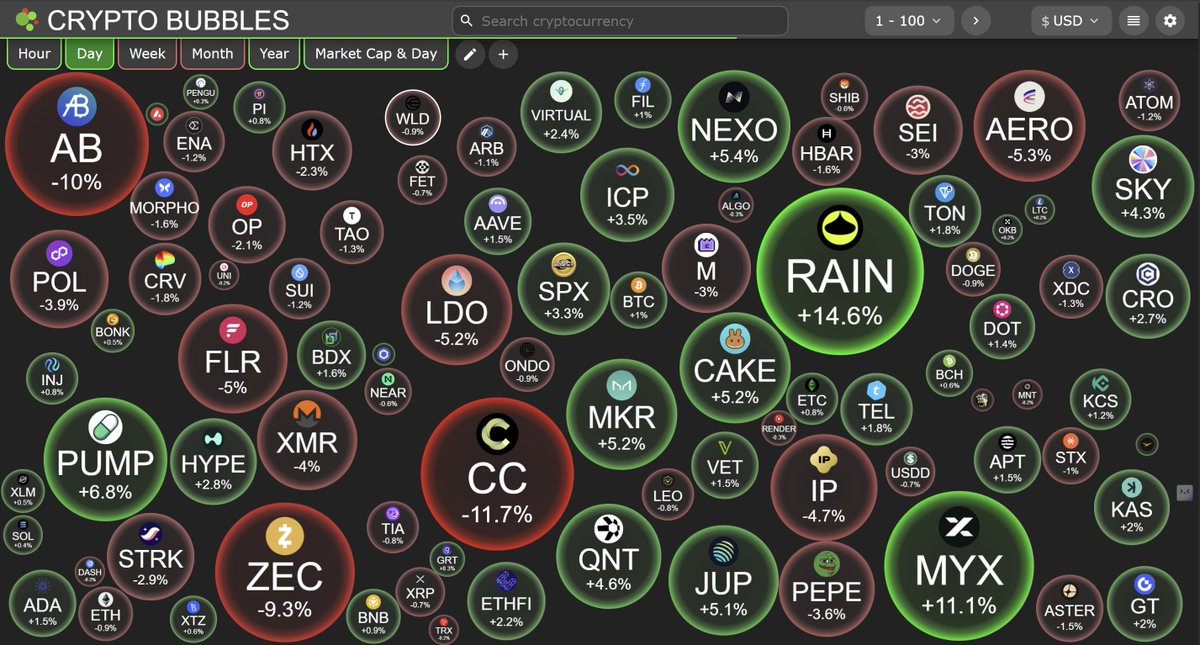The width and height of the screenshot is (1200, 645).
Task: Select the PUMP bubble
Action: coord(105,457)
